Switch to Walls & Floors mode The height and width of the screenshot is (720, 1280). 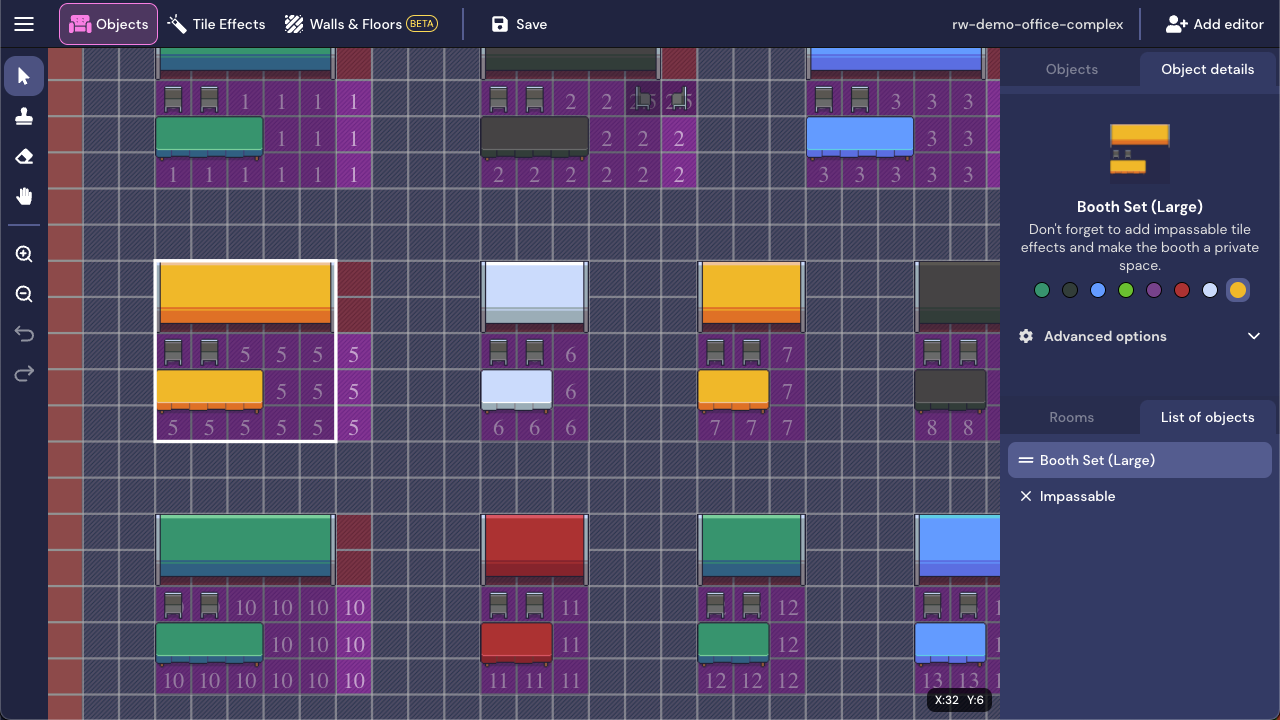[361, 24]
